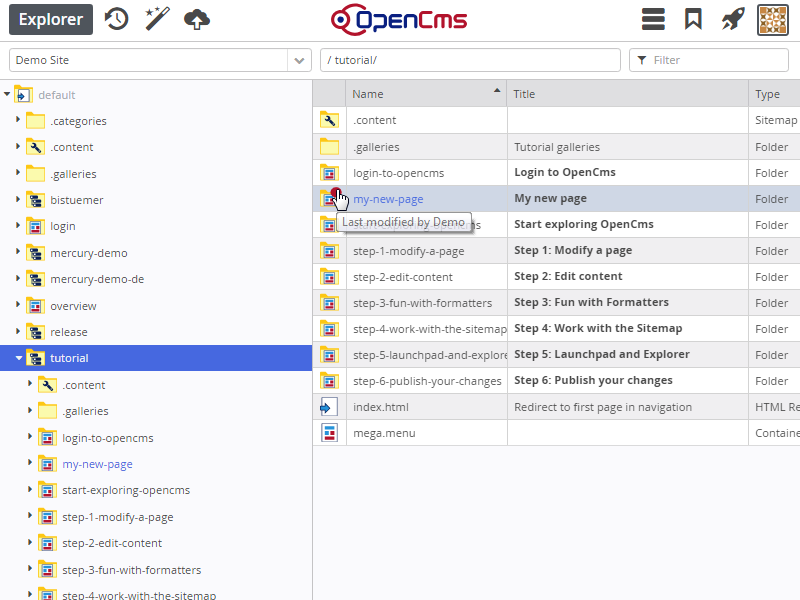Open the rocket launchpad icon
This screenshot has width=800, height=600.
tap(733, 20)
